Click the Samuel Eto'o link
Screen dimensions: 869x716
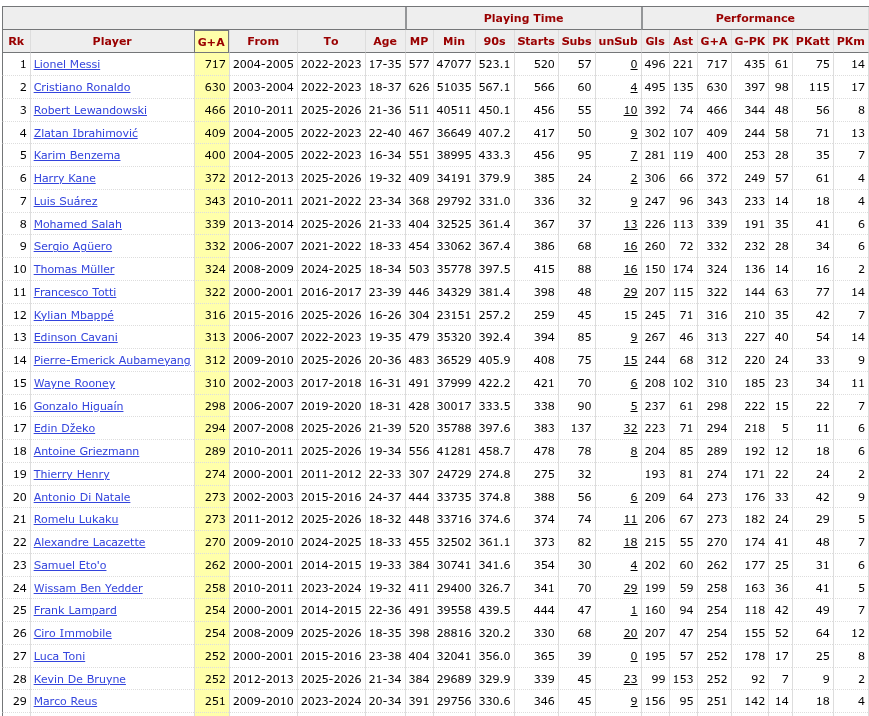70,565
